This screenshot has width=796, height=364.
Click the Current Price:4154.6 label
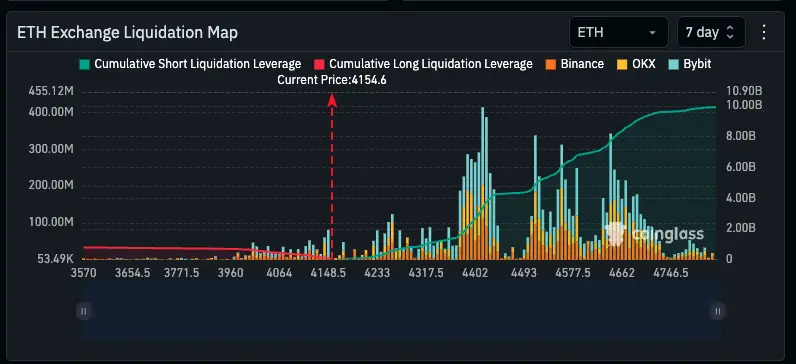332,80
